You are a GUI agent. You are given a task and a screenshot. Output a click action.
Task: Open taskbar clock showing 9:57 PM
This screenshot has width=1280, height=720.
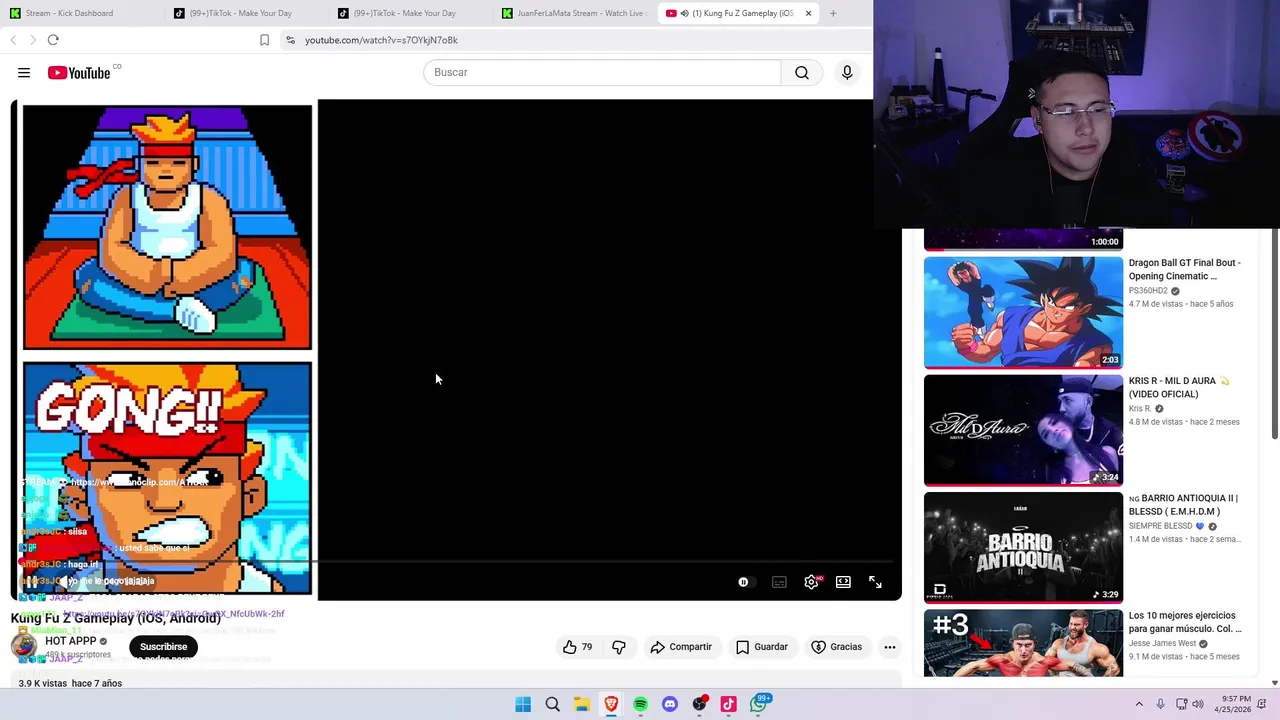[x=1234, y=704]
